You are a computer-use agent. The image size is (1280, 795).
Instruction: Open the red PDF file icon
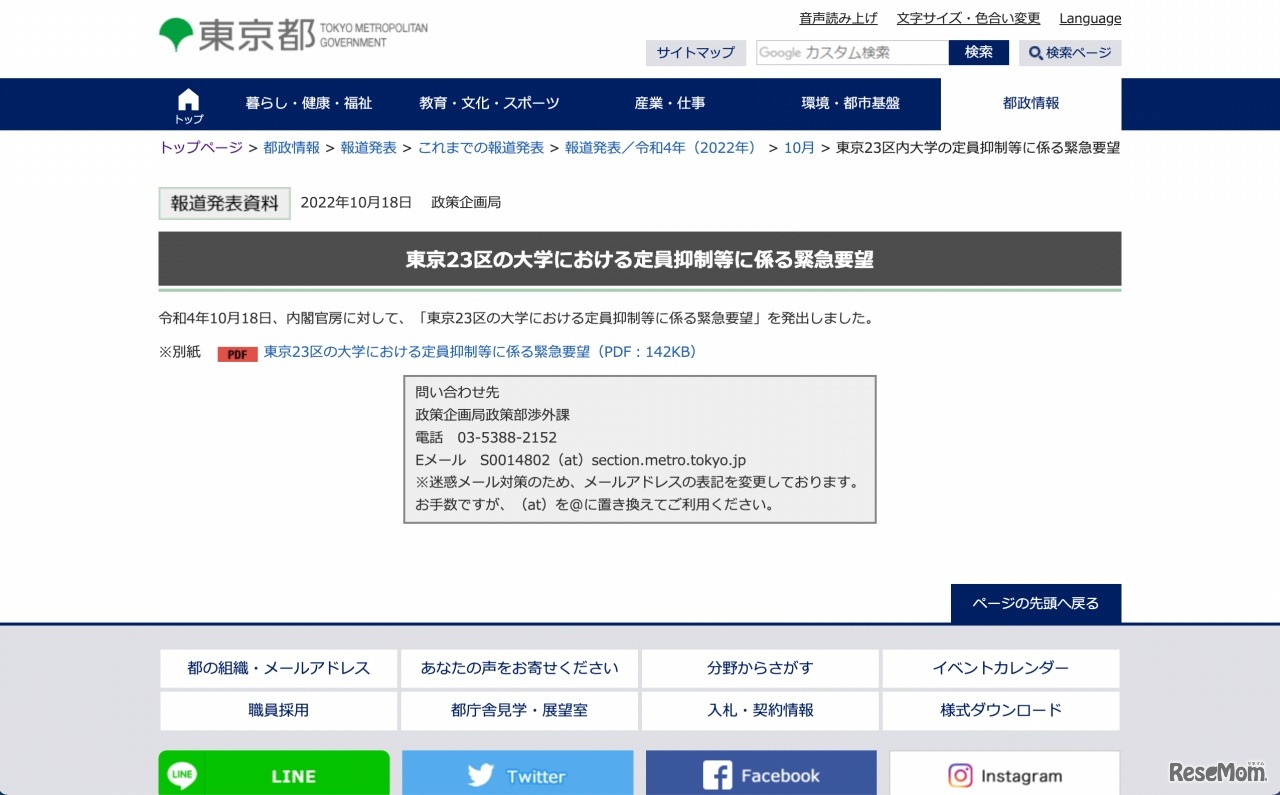pyautogui.click(x=237, y=354)
